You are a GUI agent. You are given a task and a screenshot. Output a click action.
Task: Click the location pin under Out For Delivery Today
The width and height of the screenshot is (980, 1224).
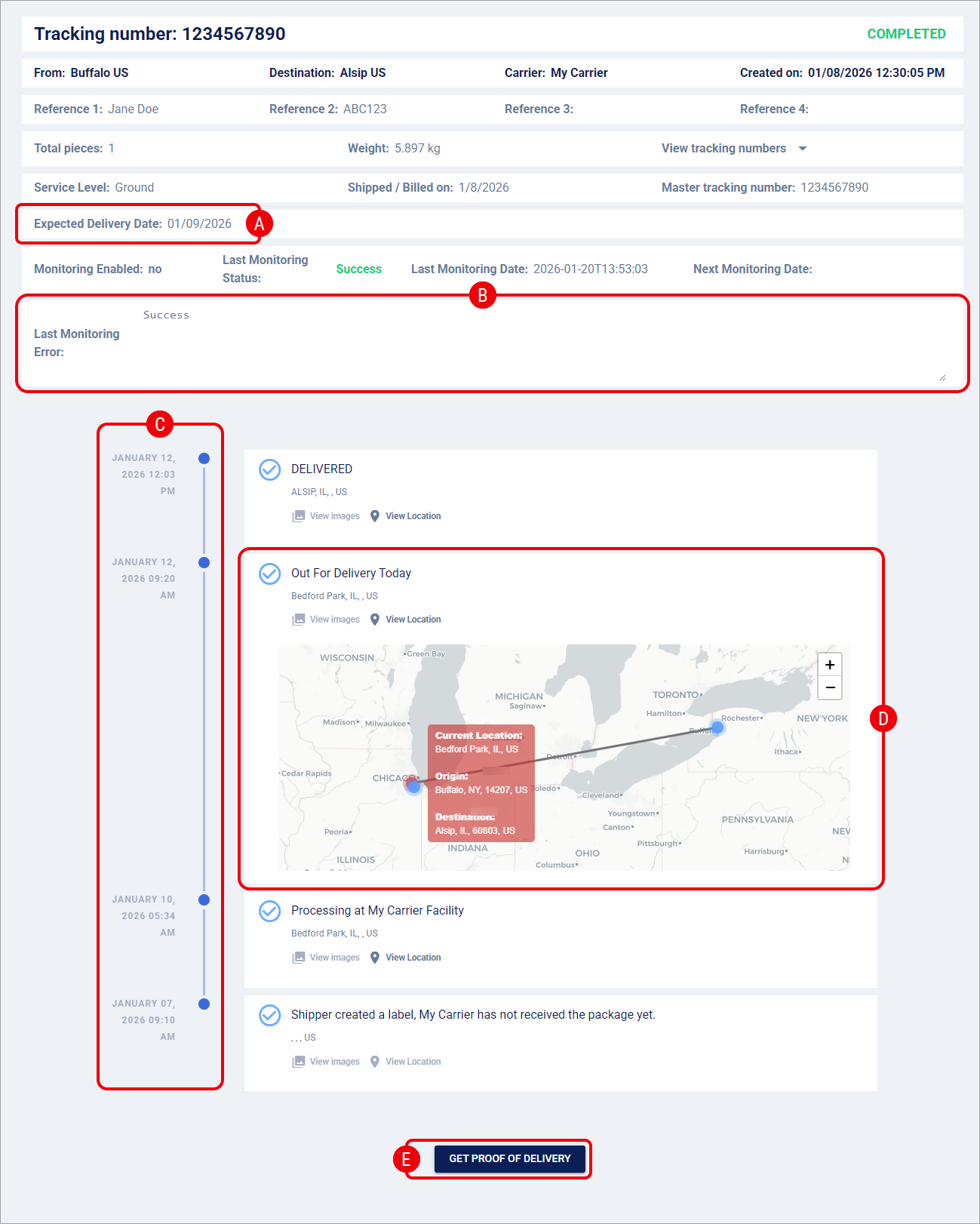(375, 620)
